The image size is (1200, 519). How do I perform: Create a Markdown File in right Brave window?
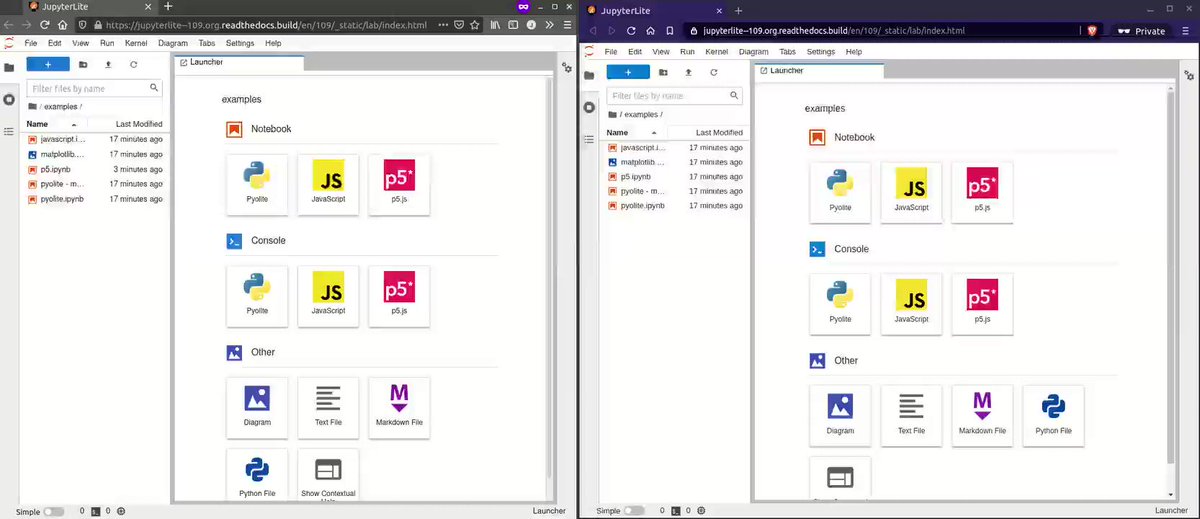(x=982, y=416)
